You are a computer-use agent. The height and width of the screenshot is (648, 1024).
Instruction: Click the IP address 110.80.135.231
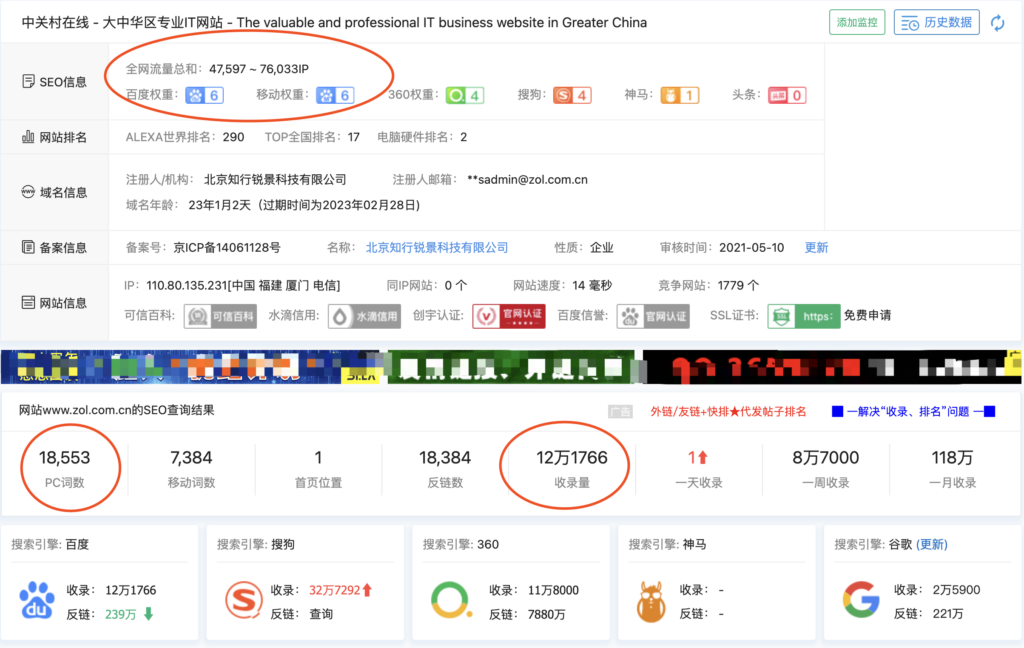(x=187, y=285)
